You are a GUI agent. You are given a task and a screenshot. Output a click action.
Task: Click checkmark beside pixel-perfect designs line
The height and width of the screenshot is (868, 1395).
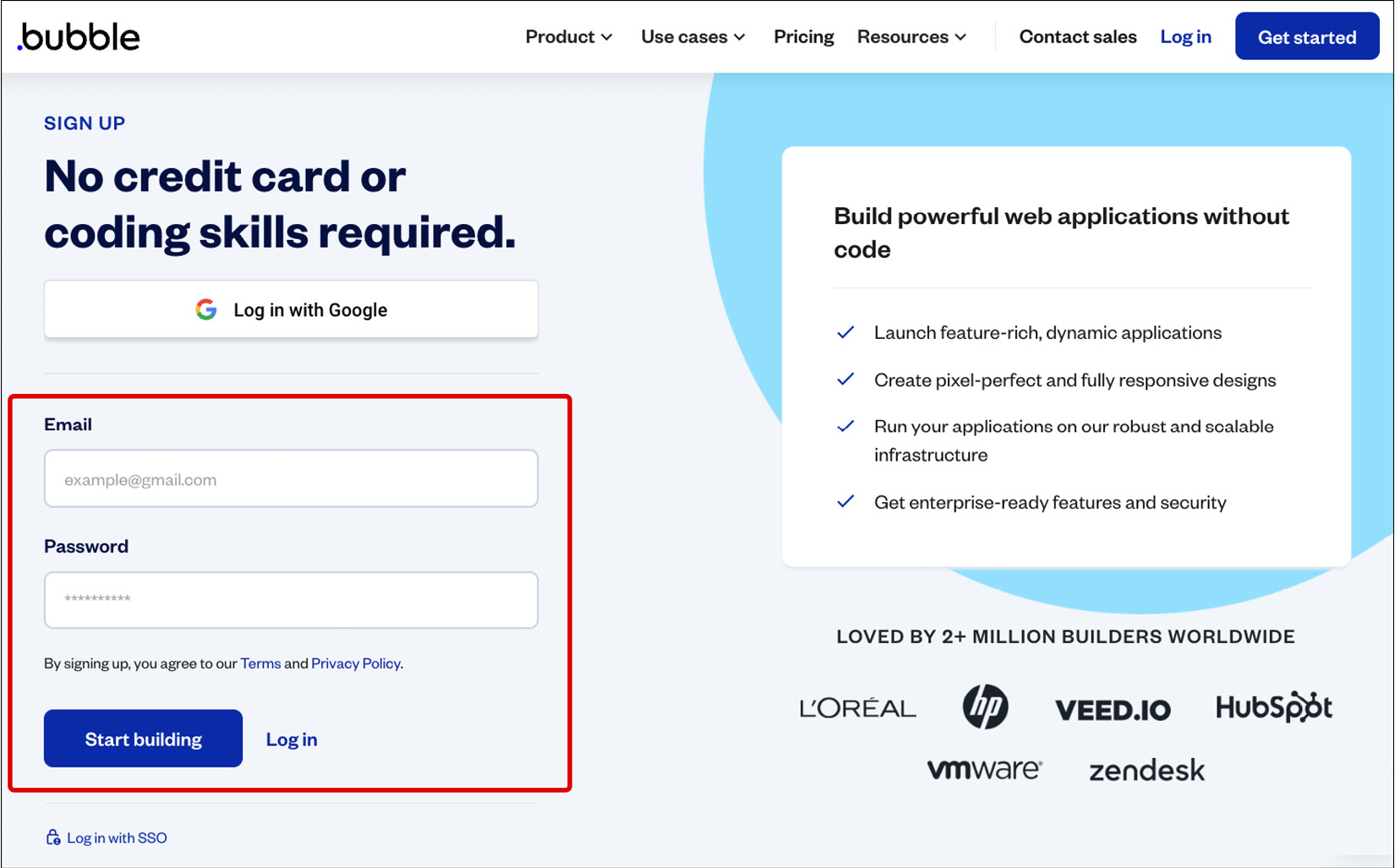(x=845, y=379)
